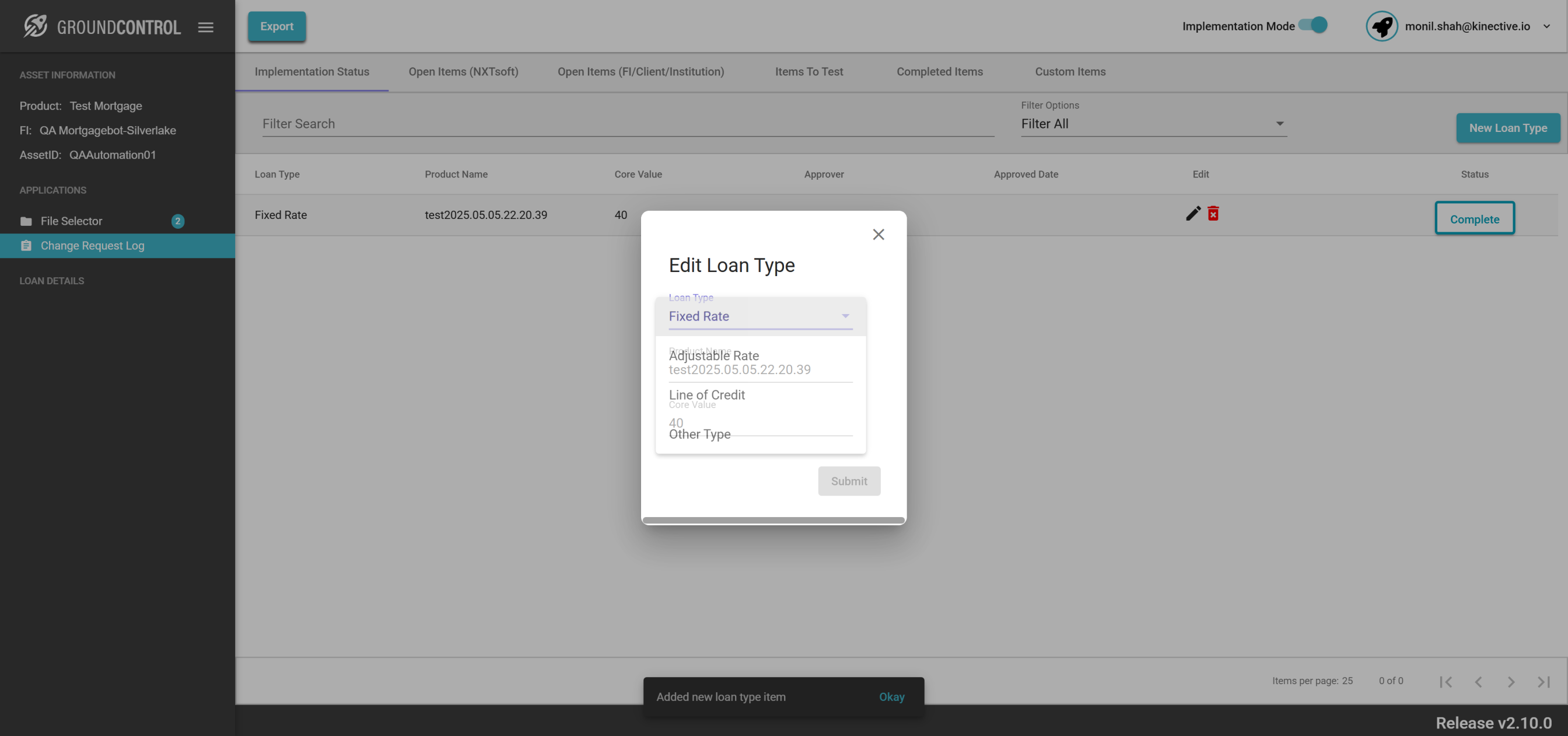The width and height of the screenshot is (1568, 736).
Task: Toggle Implementation Mode switch
Action: tap(1313, 26)
